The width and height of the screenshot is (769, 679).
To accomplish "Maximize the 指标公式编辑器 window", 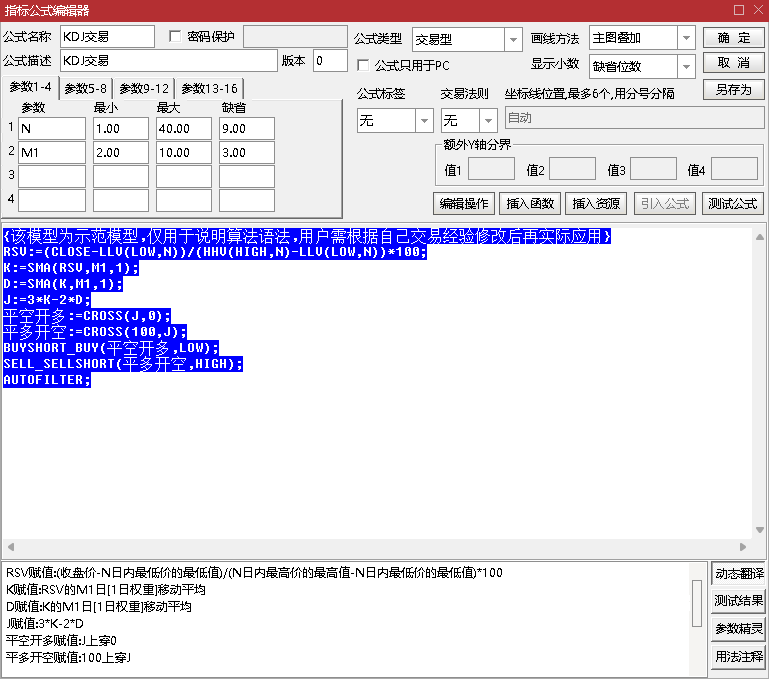I will pyautogui.click(x=739, y=10).
